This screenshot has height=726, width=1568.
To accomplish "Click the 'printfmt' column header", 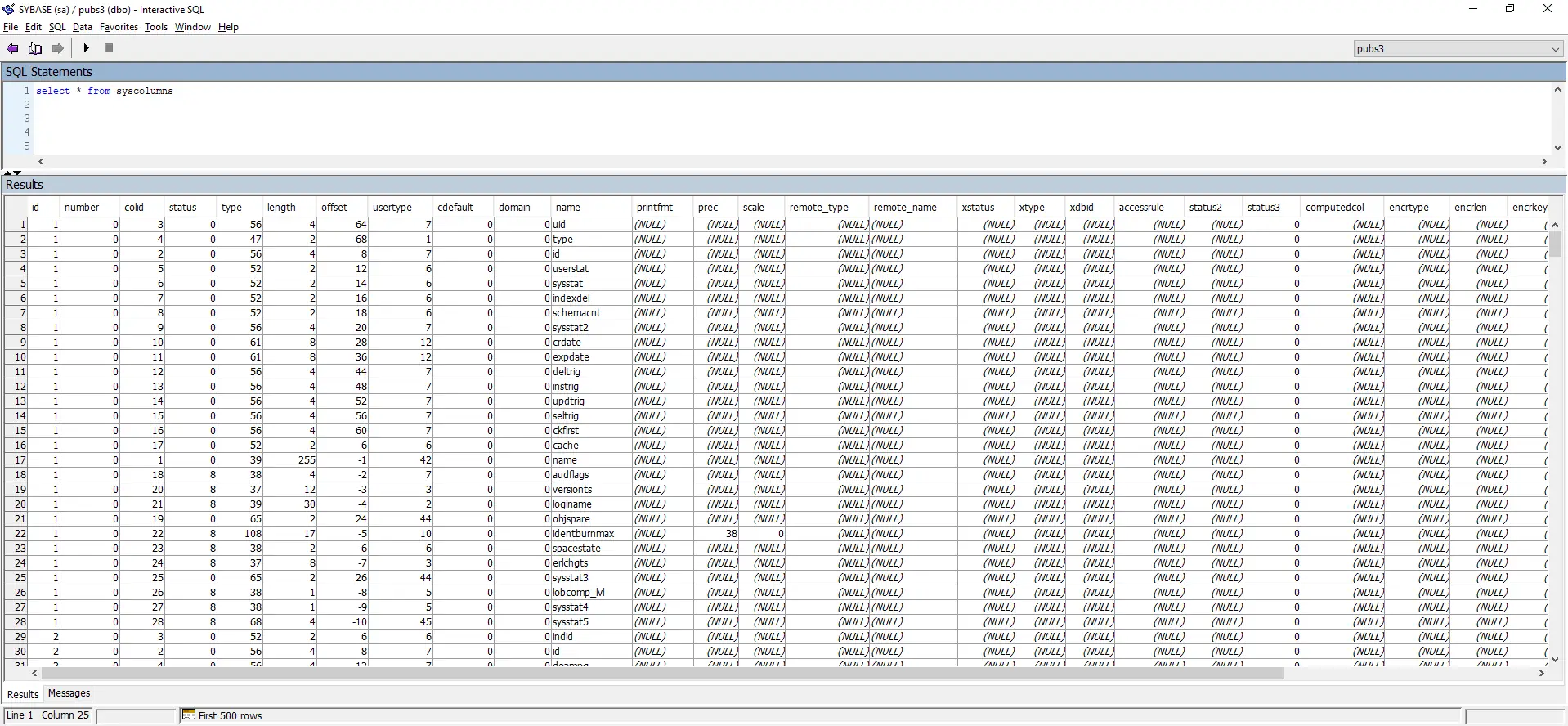I will 664,208.
